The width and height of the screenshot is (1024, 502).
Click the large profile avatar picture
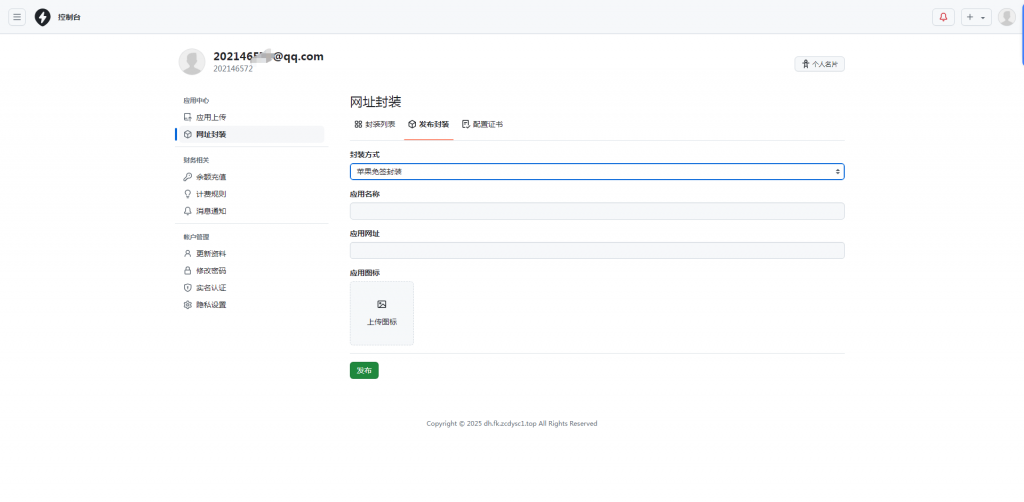[x=192, y=61]
